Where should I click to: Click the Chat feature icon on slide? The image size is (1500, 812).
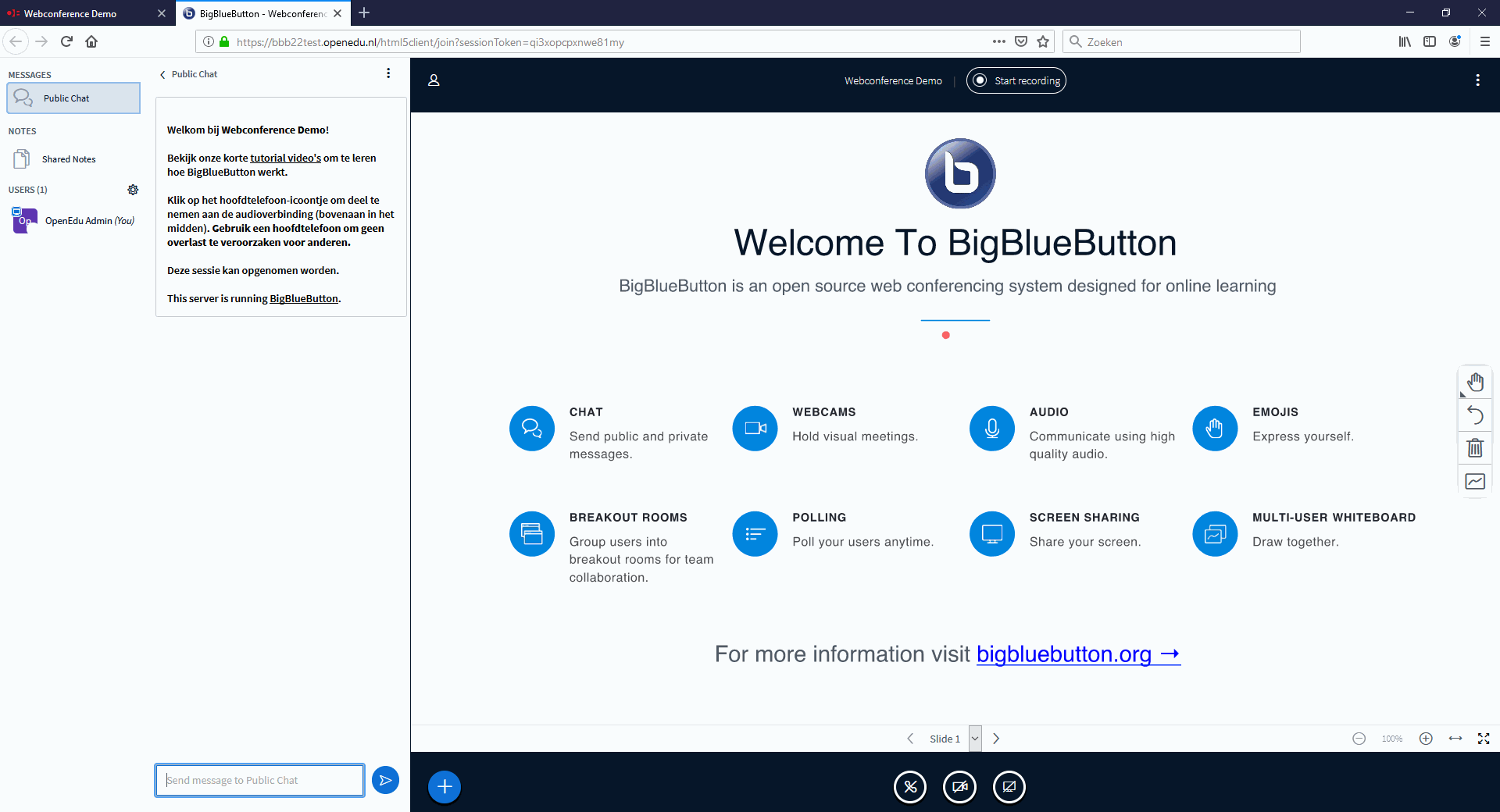tap(532, 428)
